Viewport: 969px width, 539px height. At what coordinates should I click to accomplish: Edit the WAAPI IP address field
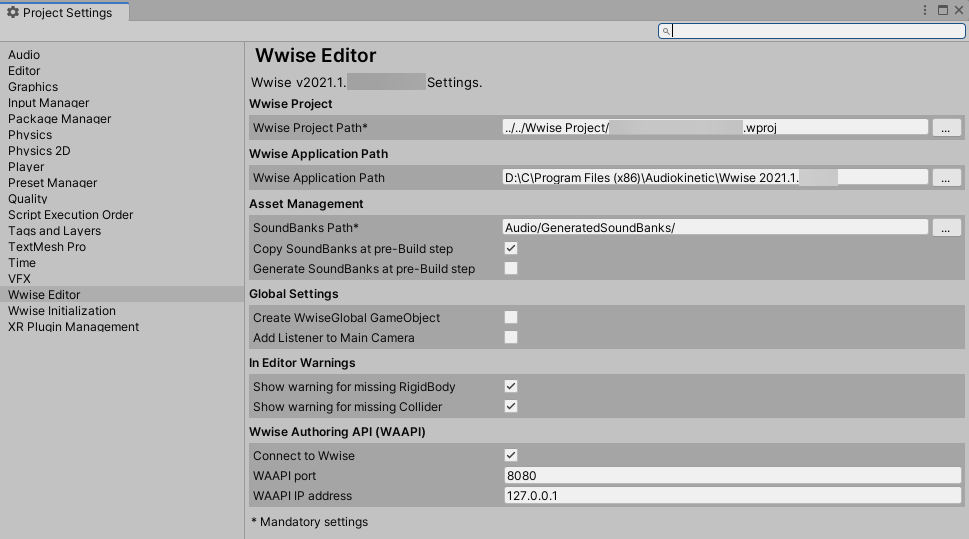pyautogui.click(x=732, y=495)
